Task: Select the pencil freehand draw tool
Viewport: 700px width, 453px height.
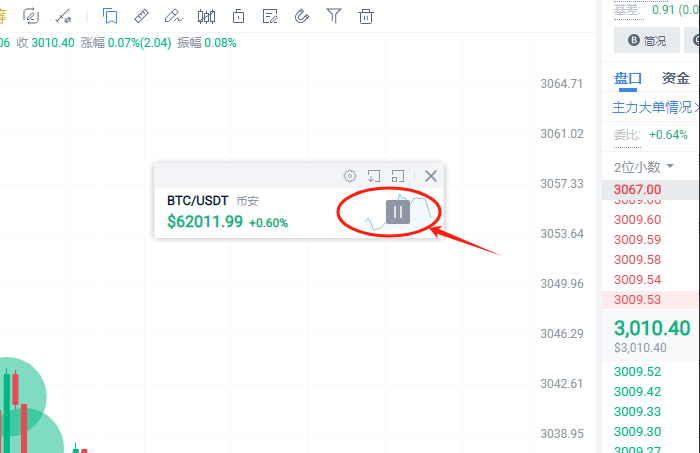Action: click(x=173, y=16)
